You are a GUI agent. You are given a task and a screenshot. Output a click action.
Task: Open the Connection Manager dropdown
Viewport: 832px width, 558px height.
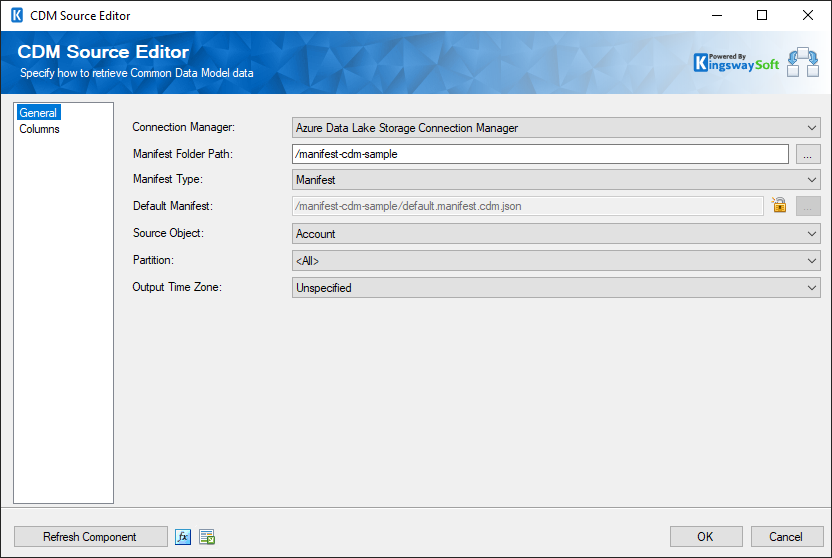tap(556, 128)
